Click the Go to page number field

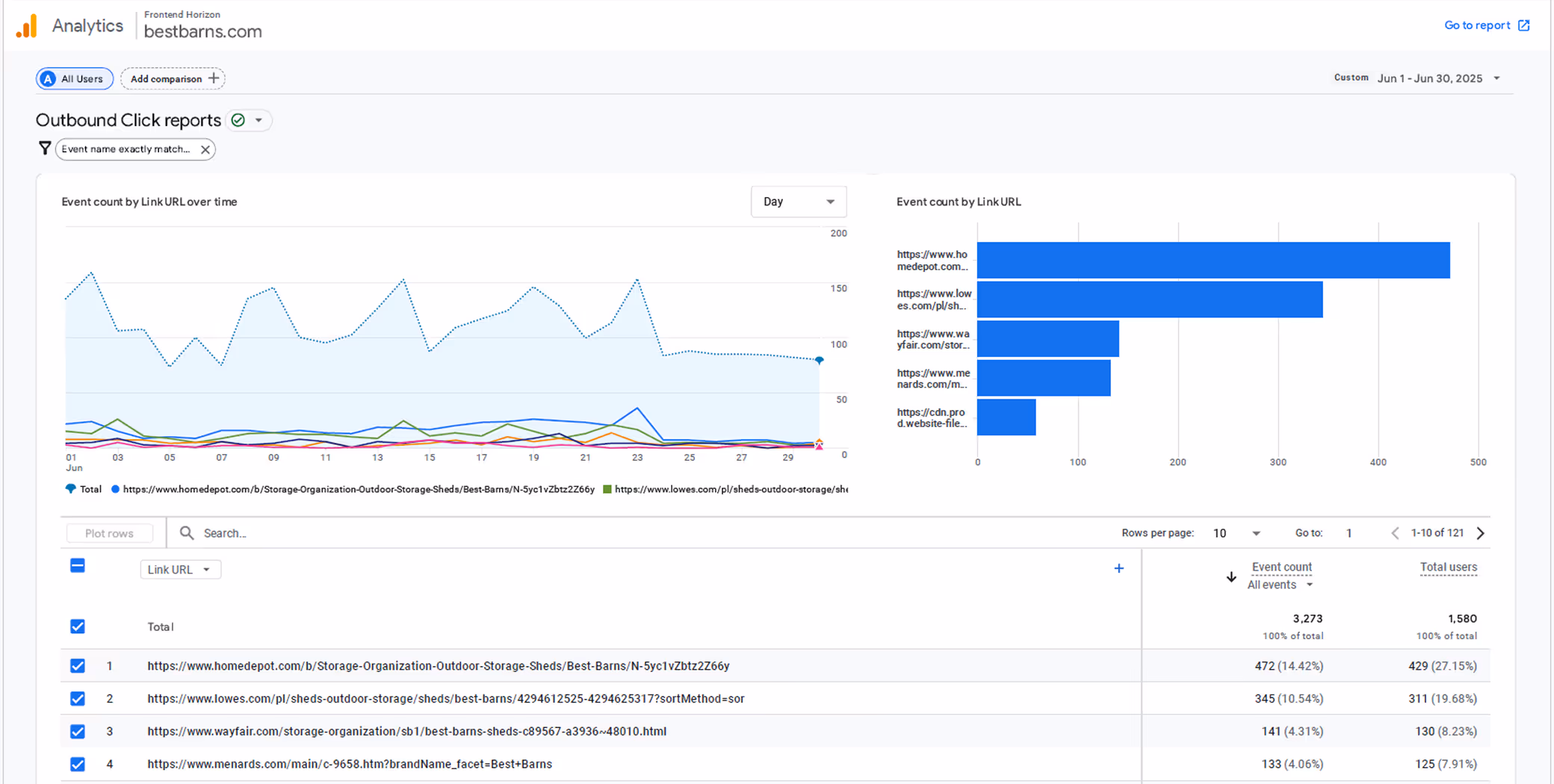click(x=1349, y=533)
